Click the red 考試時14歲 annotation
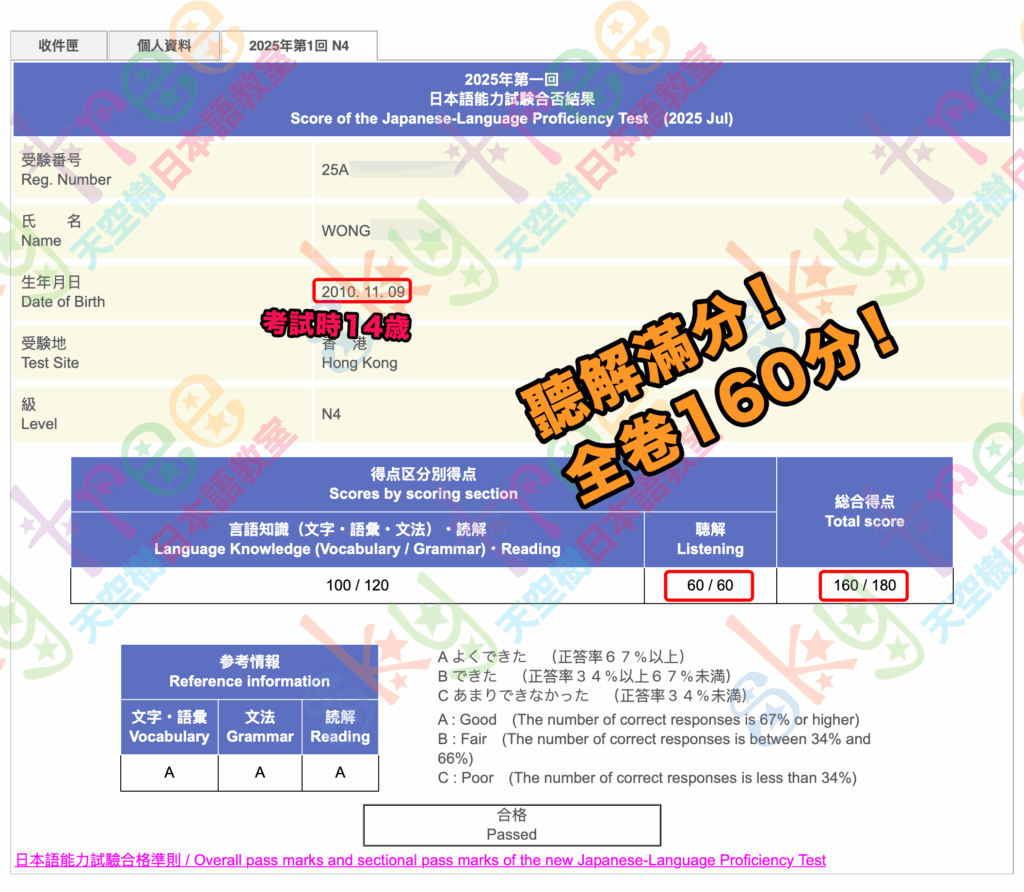Image resolution: width=1024 pixels, height=892 pixels. click(335, 324)
